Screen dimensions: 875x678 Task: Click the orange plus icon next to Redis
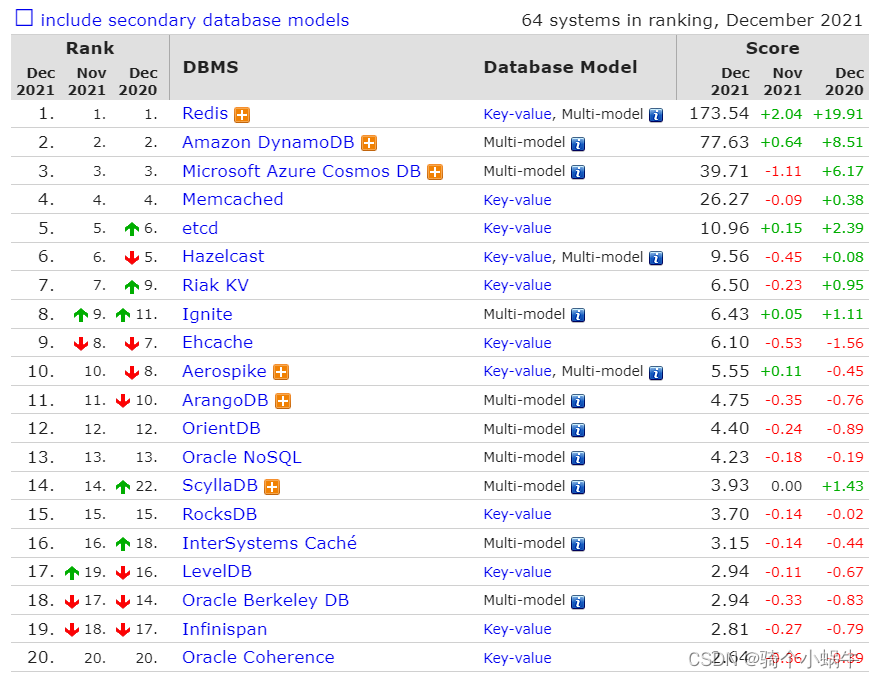[x=242, y=115]
